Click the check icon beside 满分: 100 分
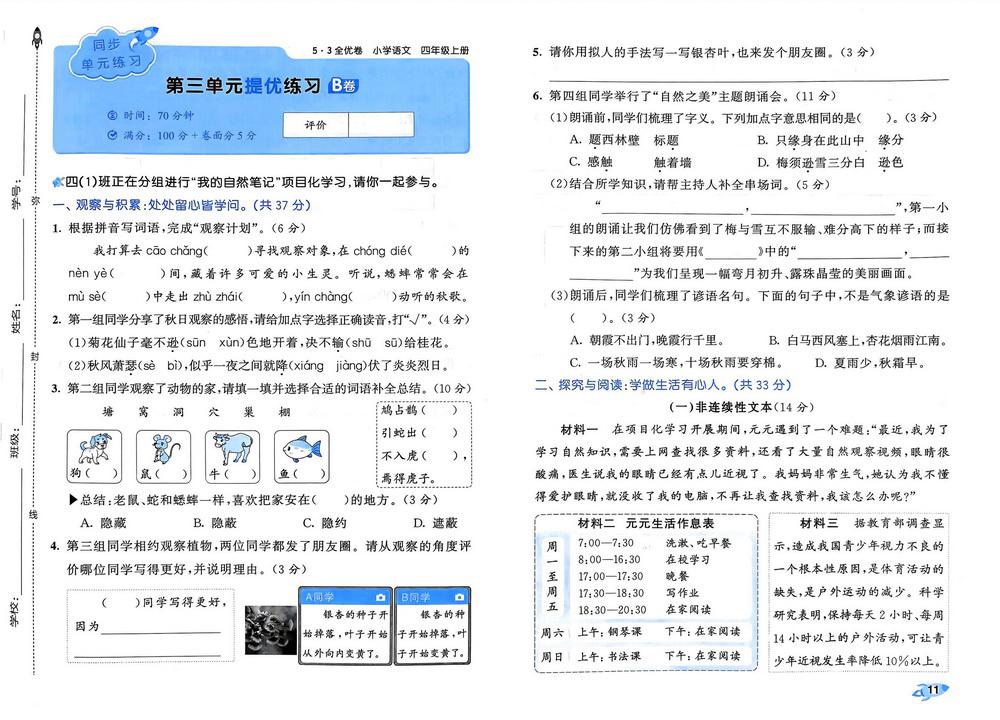1000x720 pixels. [x=112, y=135]
